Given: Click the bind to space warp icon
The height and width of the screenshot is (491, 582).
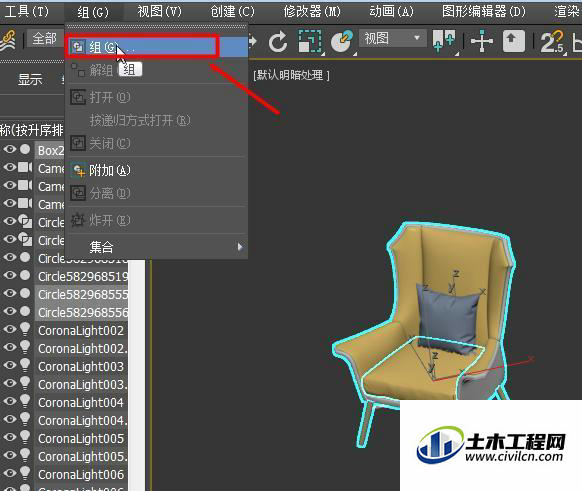Looking at the screenshot, I should [9, 41].
